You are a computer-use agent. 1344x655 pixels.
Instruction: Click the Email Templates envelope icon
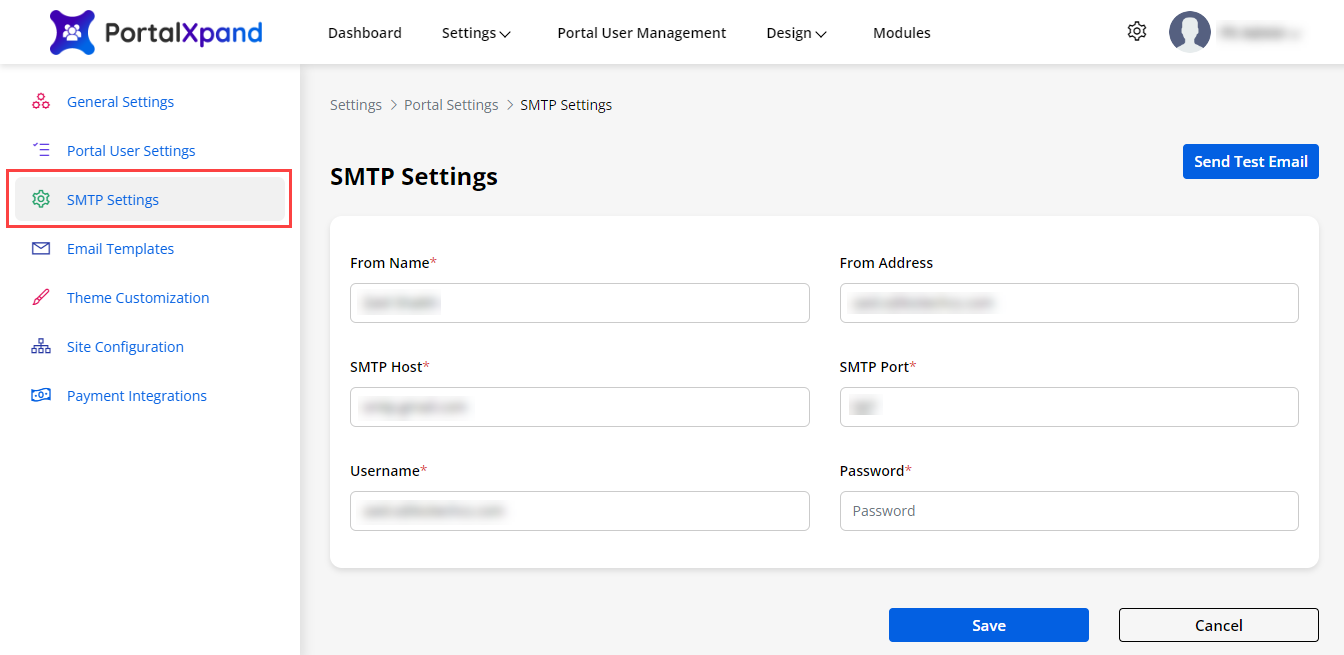[41, 248]
